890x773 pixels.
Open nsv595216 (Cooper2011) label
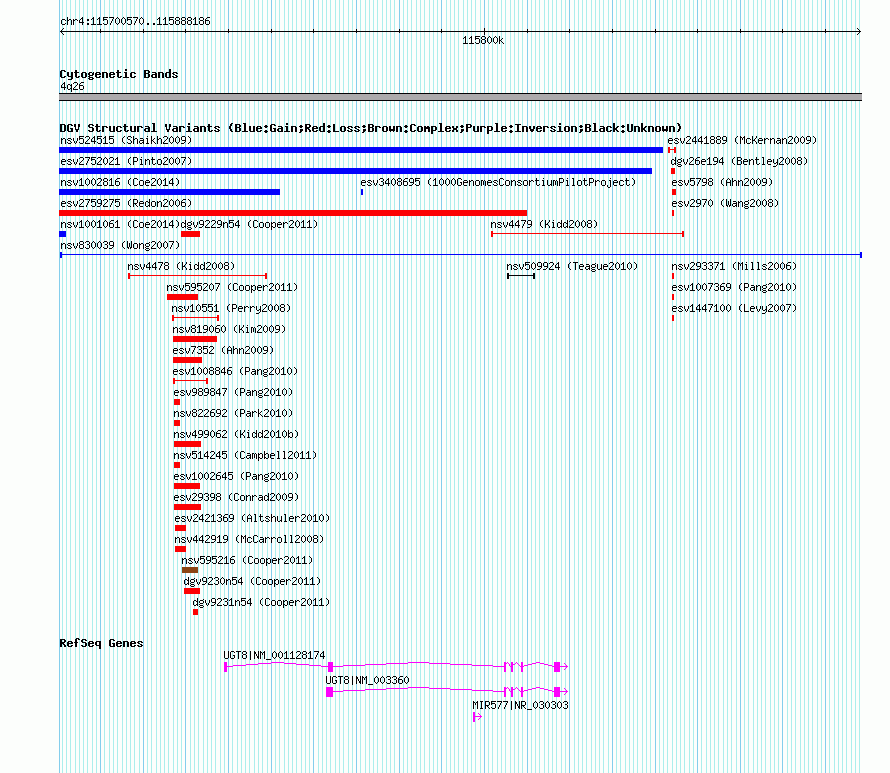[x=247, y=560]
